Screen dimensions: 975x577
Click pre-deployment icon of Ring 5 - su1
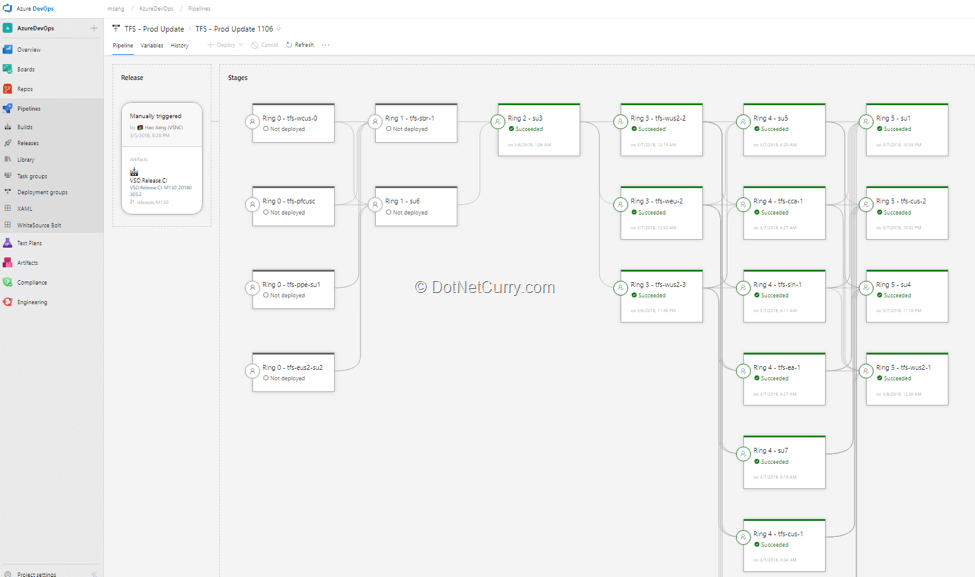(x=866, y=122)
